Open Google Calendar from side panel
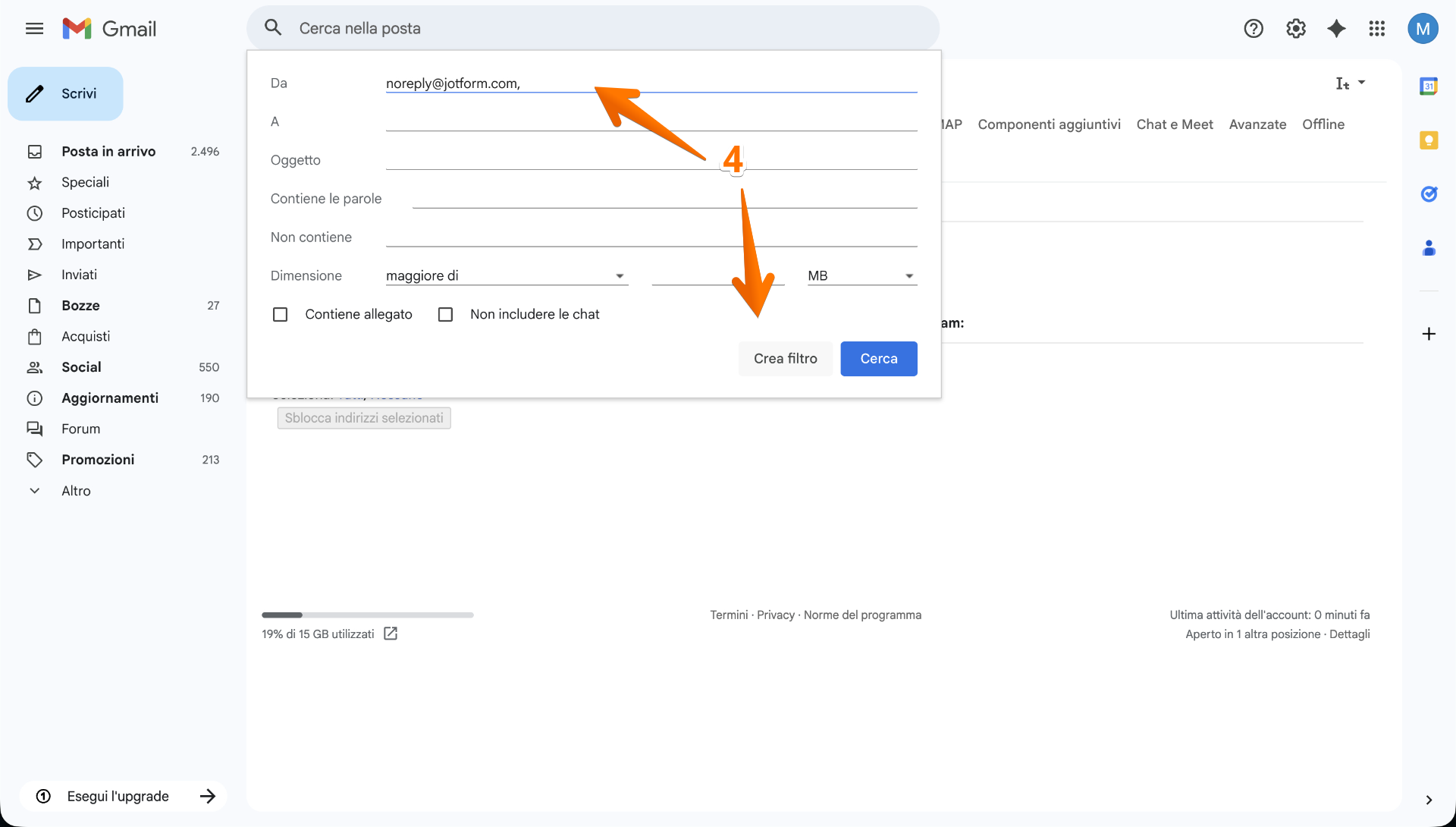The width and height of the screenshot is (1456, 827). (x=1429, y=86)
